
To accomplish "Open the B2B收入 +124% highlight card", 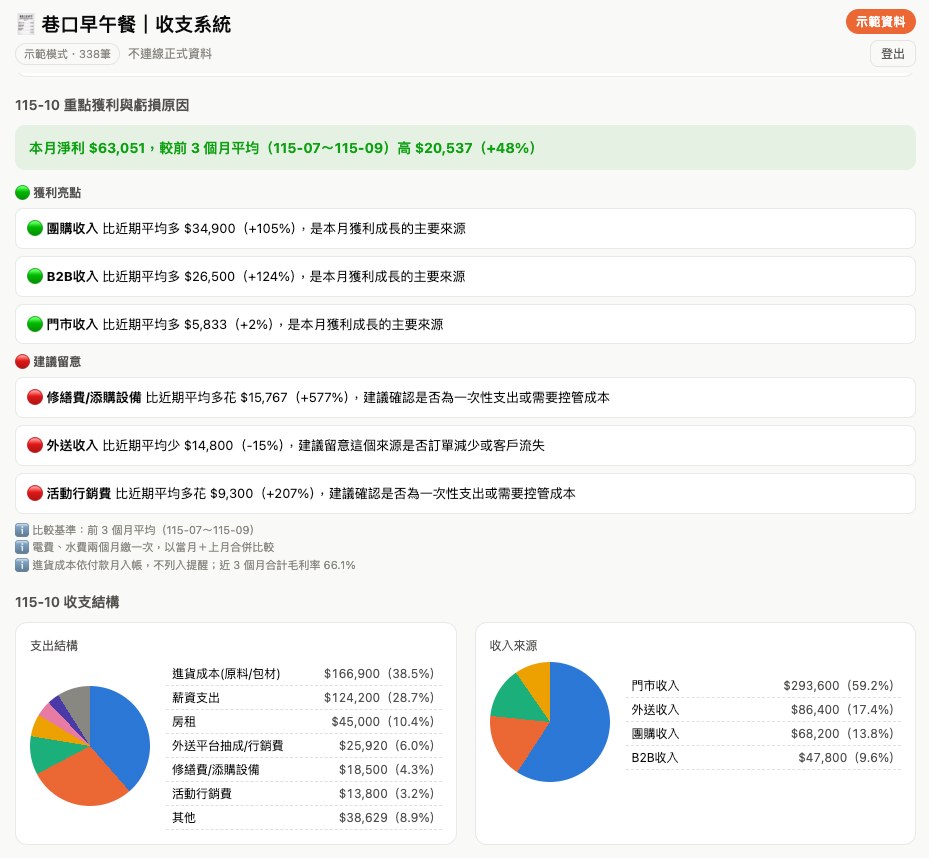I will click(x=465, y=276).
